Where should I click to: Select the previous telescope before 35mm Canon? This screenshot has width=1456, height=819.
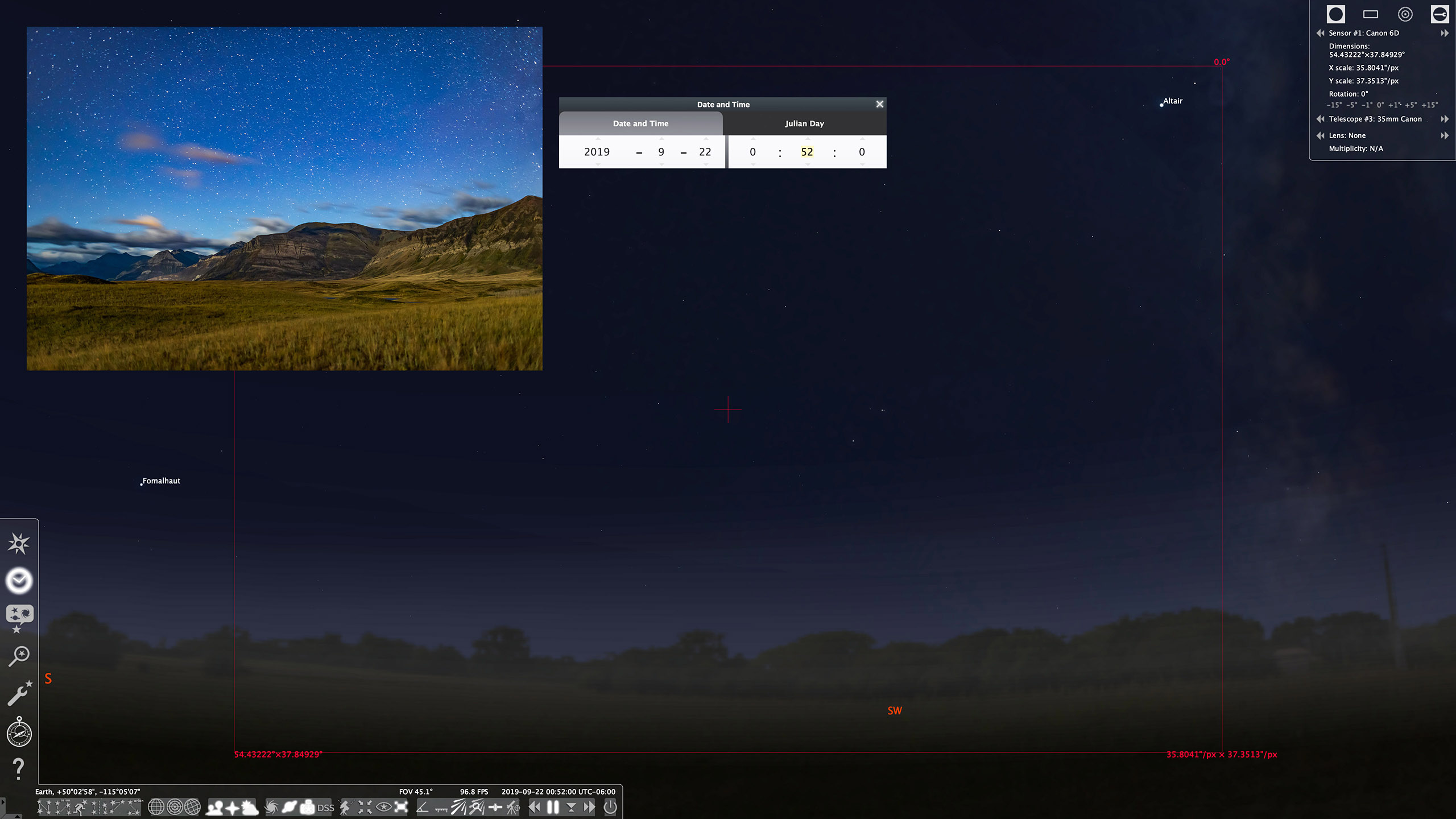click(x=1319, y=119)
